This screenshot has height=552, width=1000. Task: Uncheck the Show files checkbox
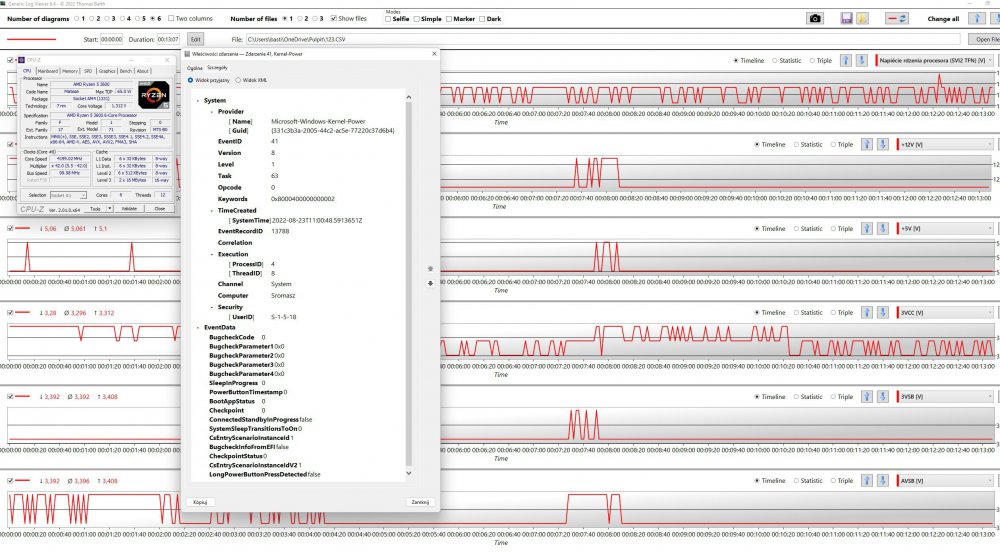pos(332,18)
